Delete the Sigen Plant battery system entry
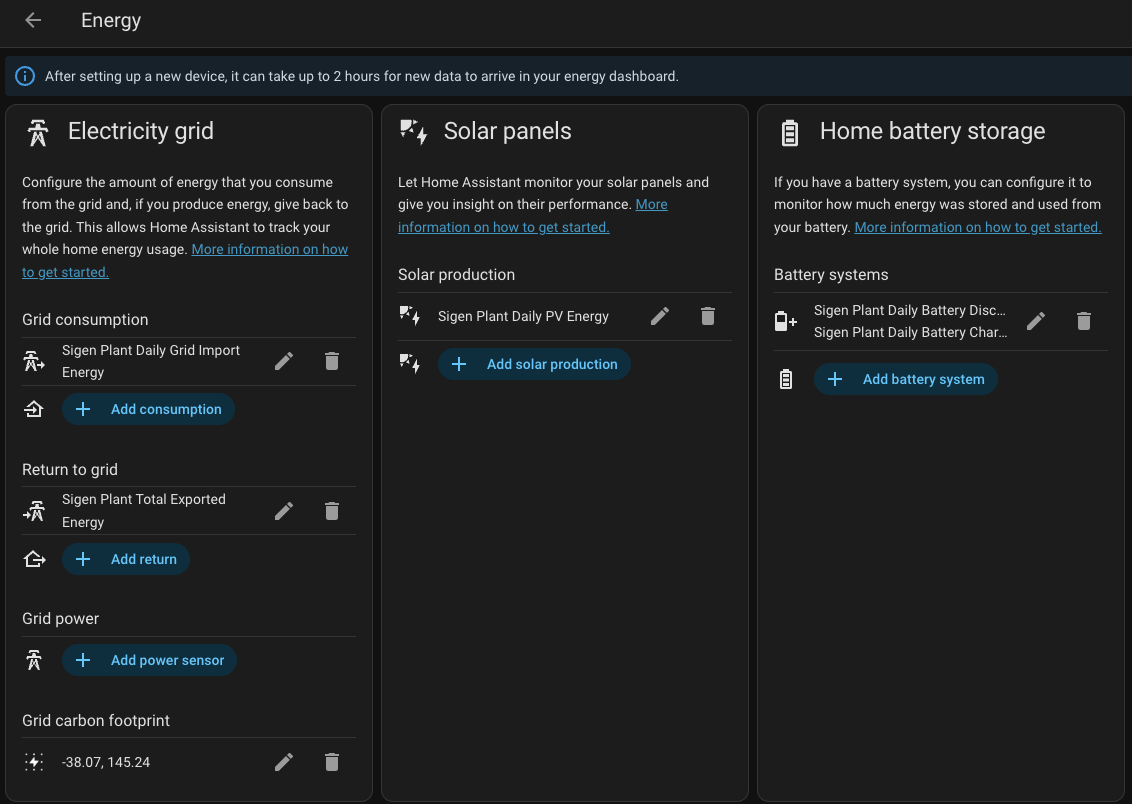 [1084, 321]
